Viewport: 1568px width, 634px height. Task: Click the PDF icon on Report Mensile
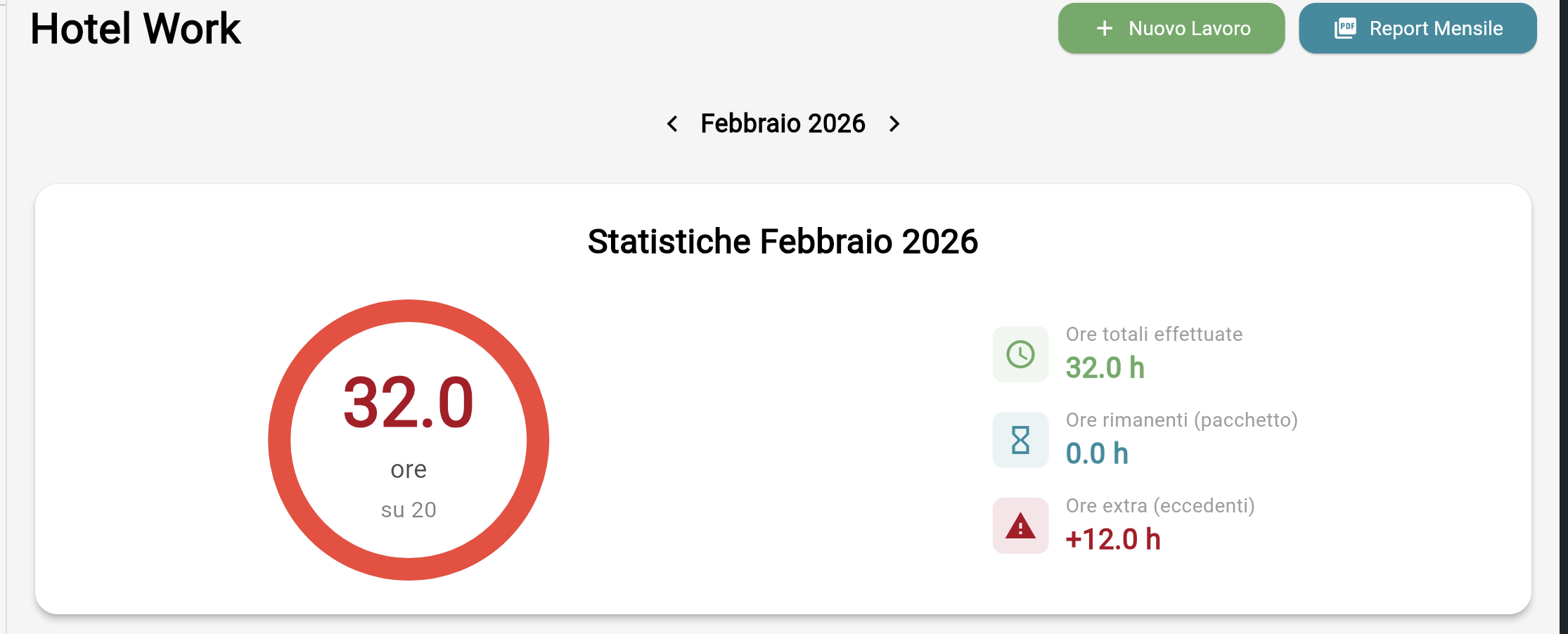[x=1345, y=28]
